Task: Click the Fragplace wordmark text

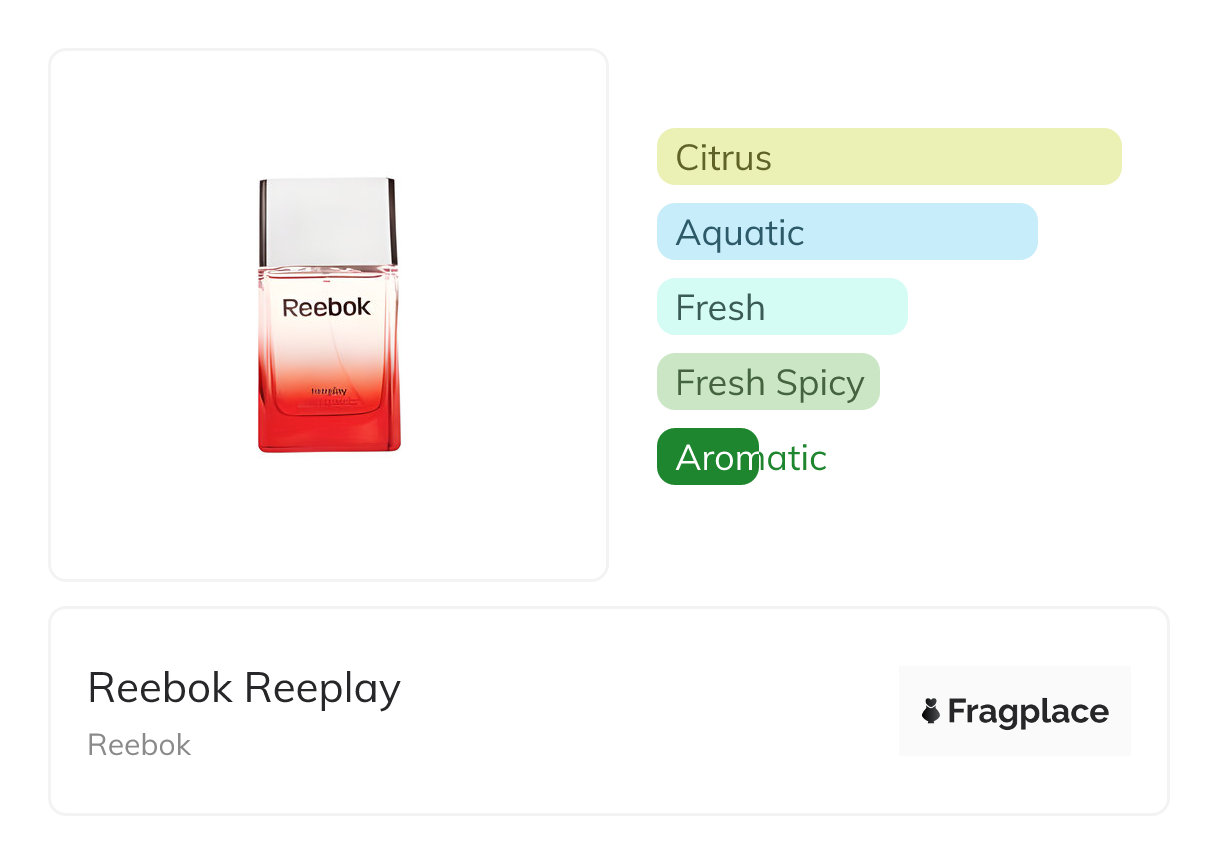Action: click(x=1027, y=711)
